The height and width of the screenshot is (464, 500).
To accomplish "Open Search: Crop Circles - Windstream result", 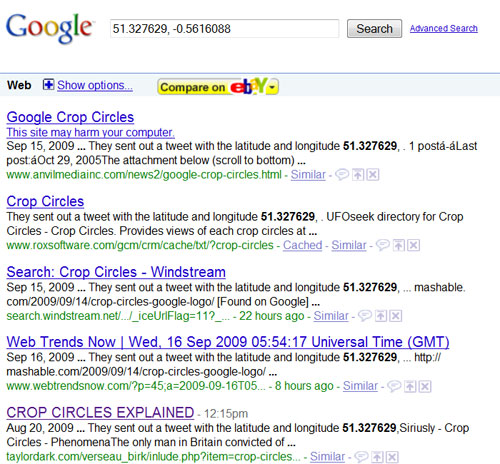I will (x=116, y=272).
